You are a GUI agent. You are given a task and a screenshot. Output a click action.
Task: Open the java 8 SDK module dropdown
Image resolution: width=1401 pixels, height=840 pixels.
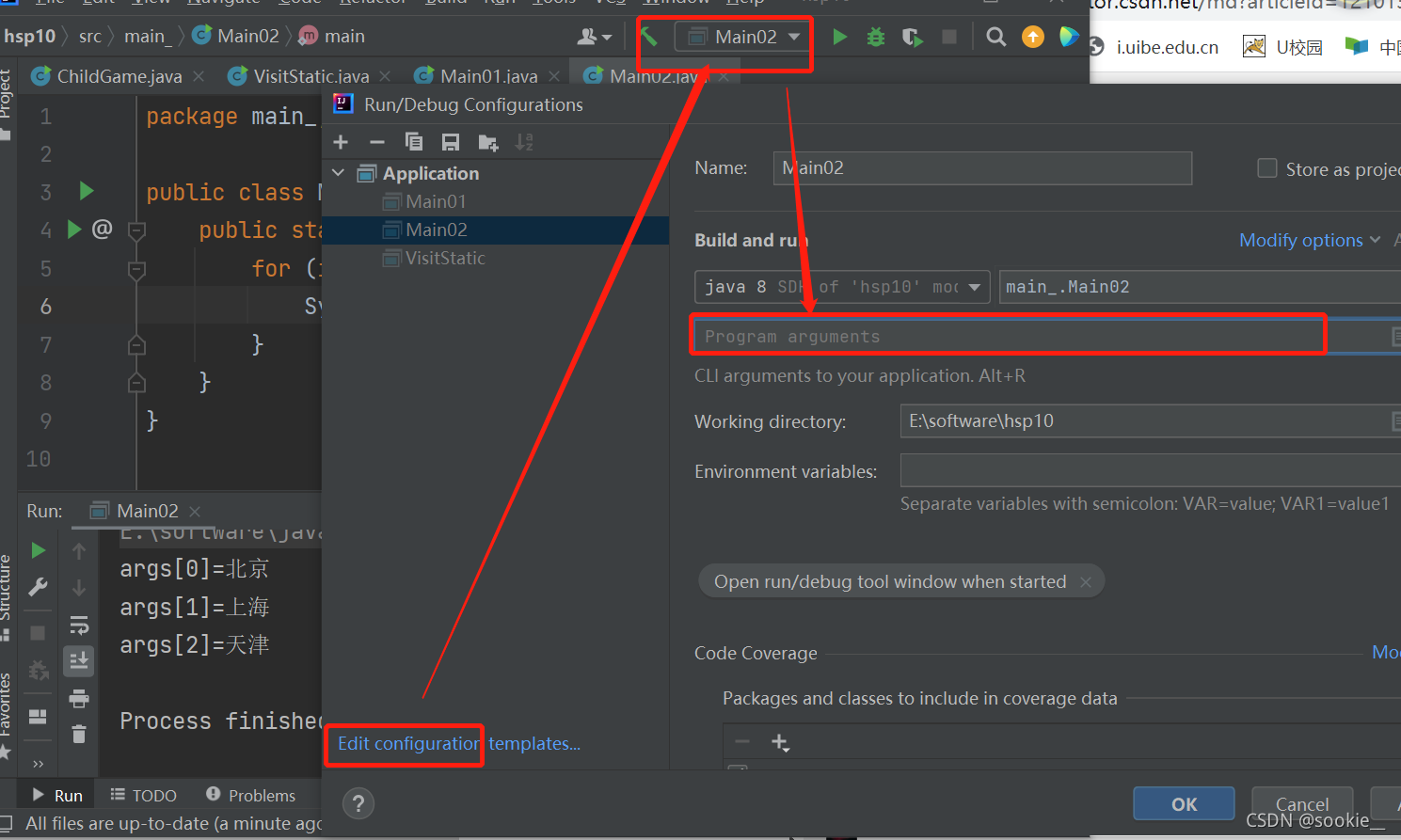[842, 287]
